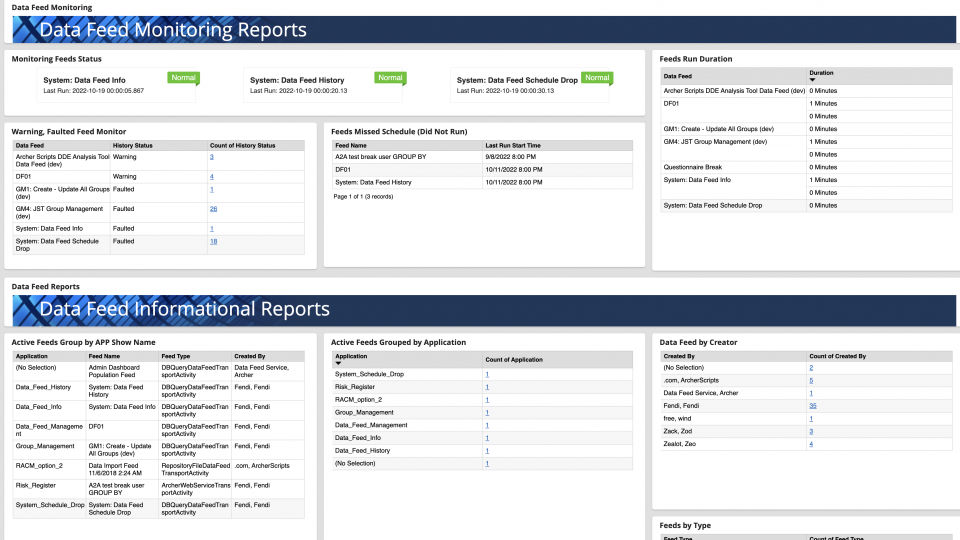Open count link 3 for Zack, Zod

[x=811, y=432]
